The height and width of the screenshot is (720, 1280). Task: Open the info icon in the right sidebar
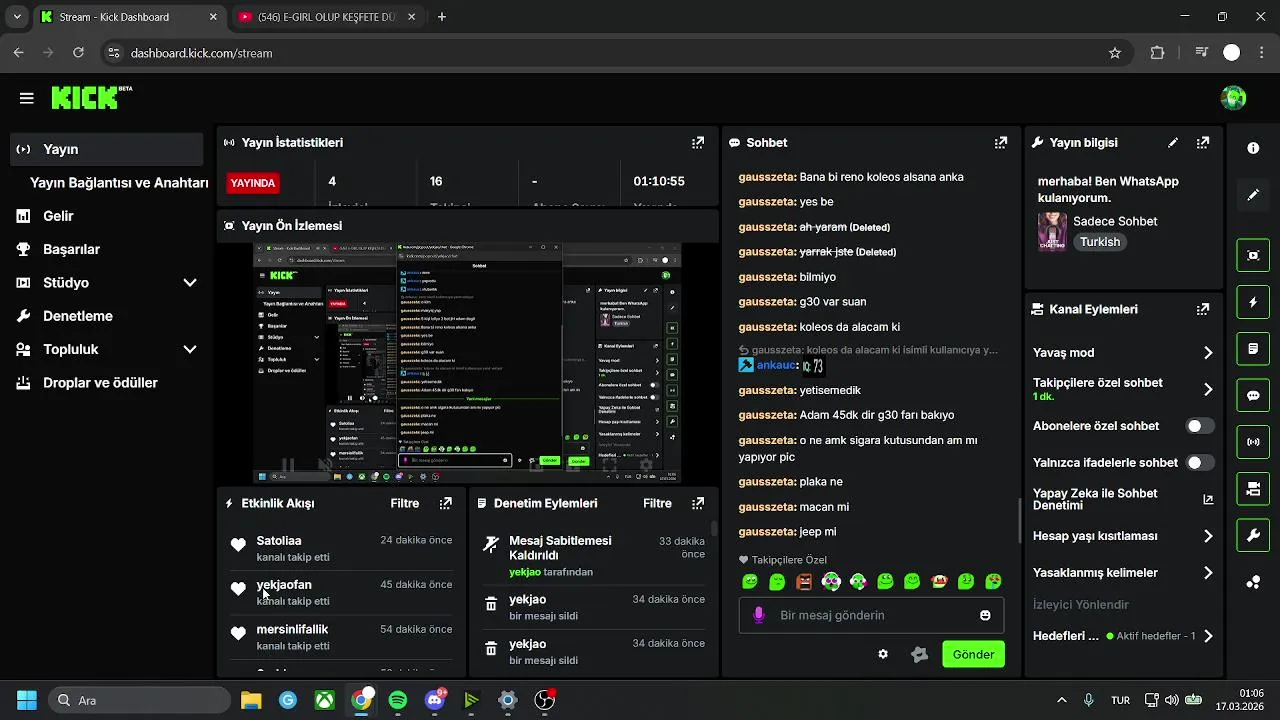pos(1253,148)
